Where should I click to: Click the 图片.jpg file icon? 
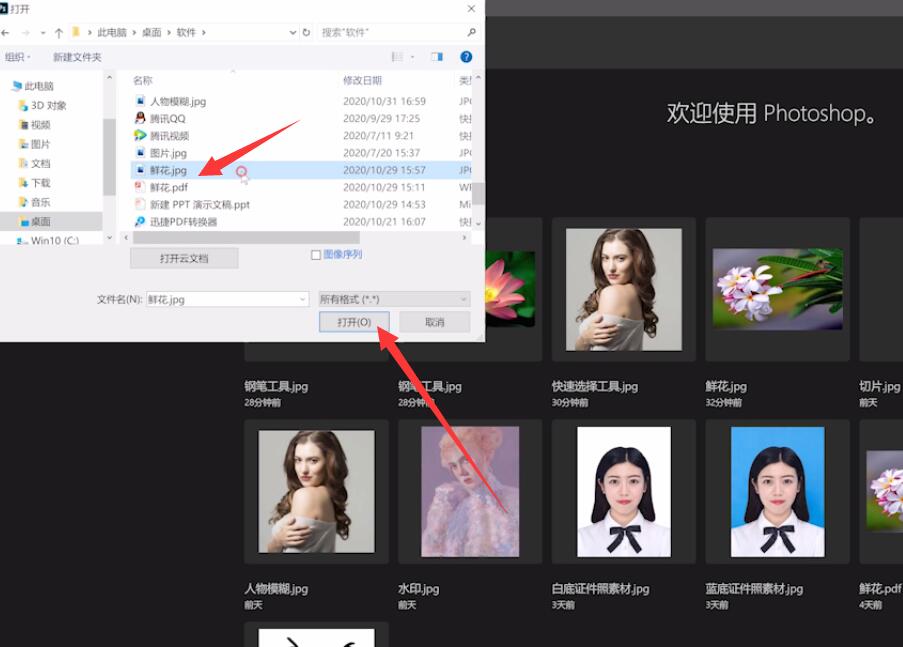point(140,153)
